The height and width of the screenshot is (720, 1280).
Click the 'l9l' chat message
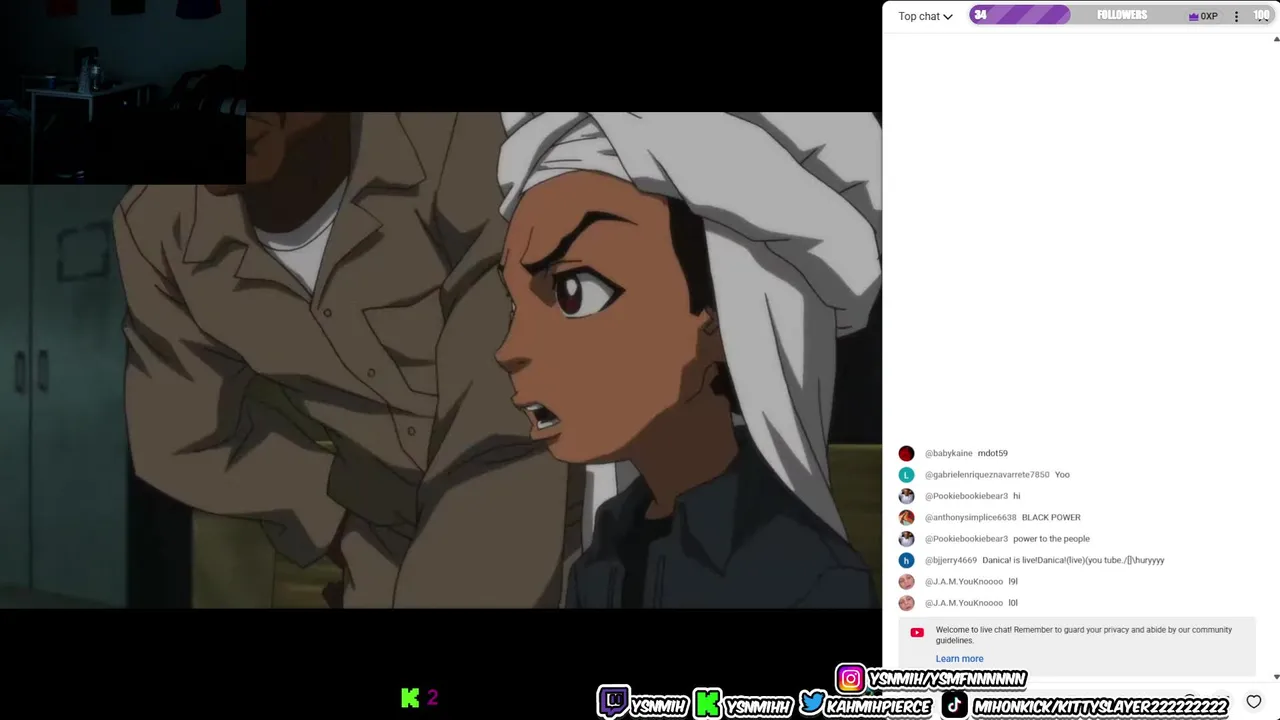point(1012,581)
